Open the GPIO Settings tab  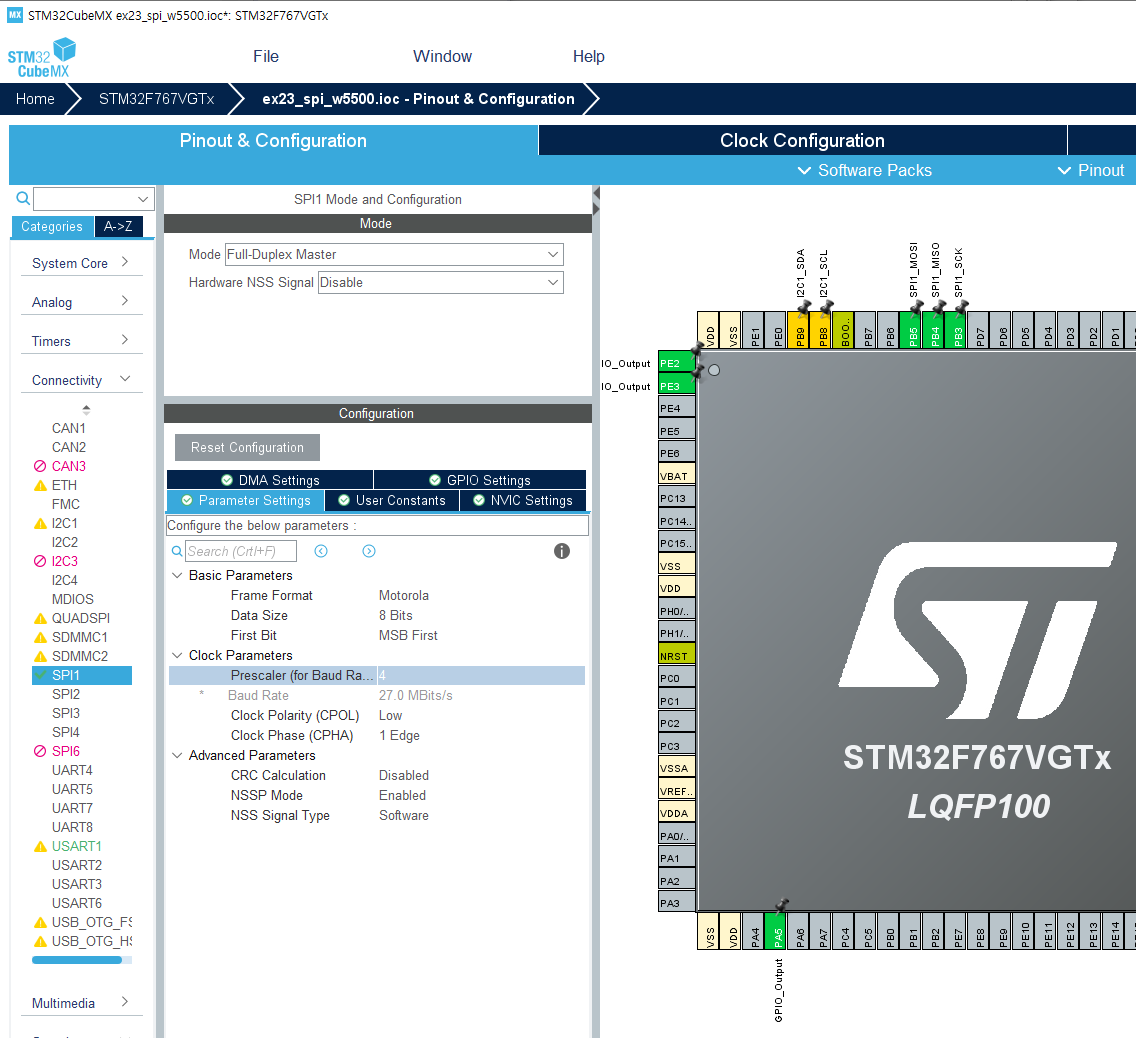pos(480,480)
